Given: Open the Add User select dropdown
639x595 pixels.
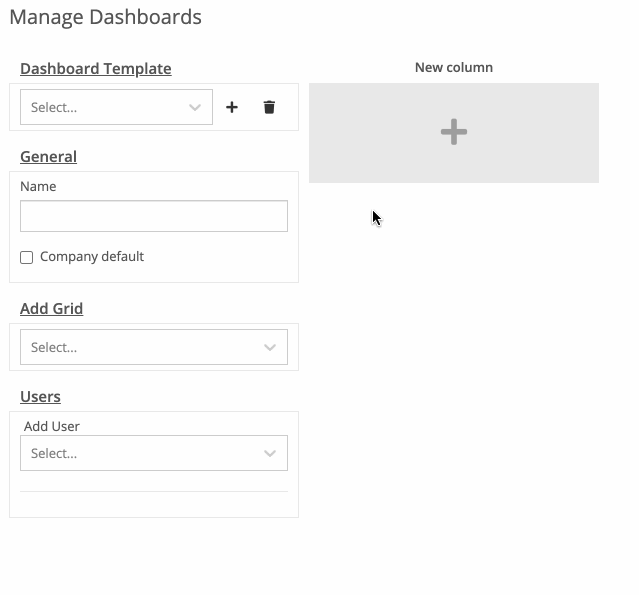Looking at the screenshot, I should (154, 453).
